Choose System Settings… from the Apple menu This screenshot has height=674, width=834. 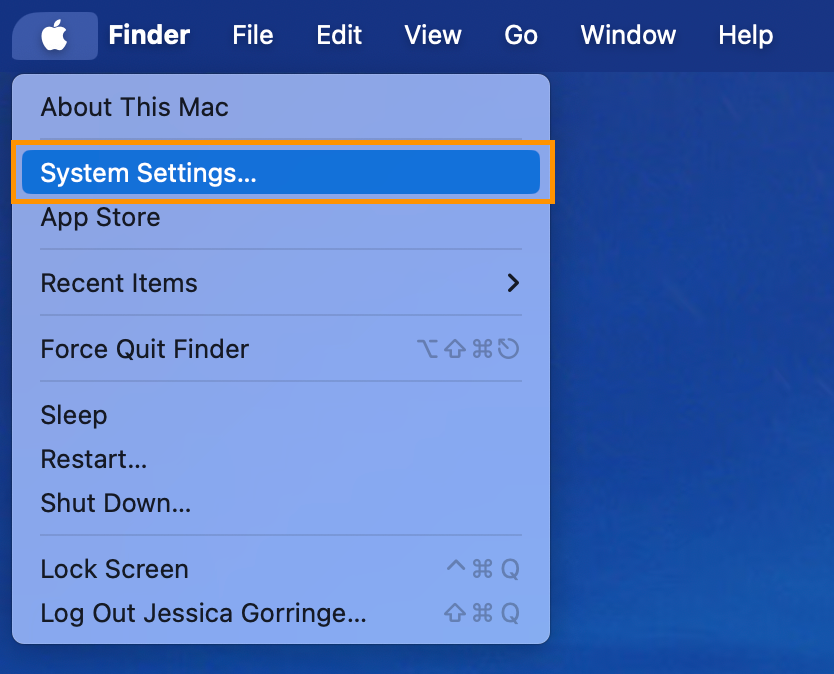pyautogui.click(x=281, y=172)
